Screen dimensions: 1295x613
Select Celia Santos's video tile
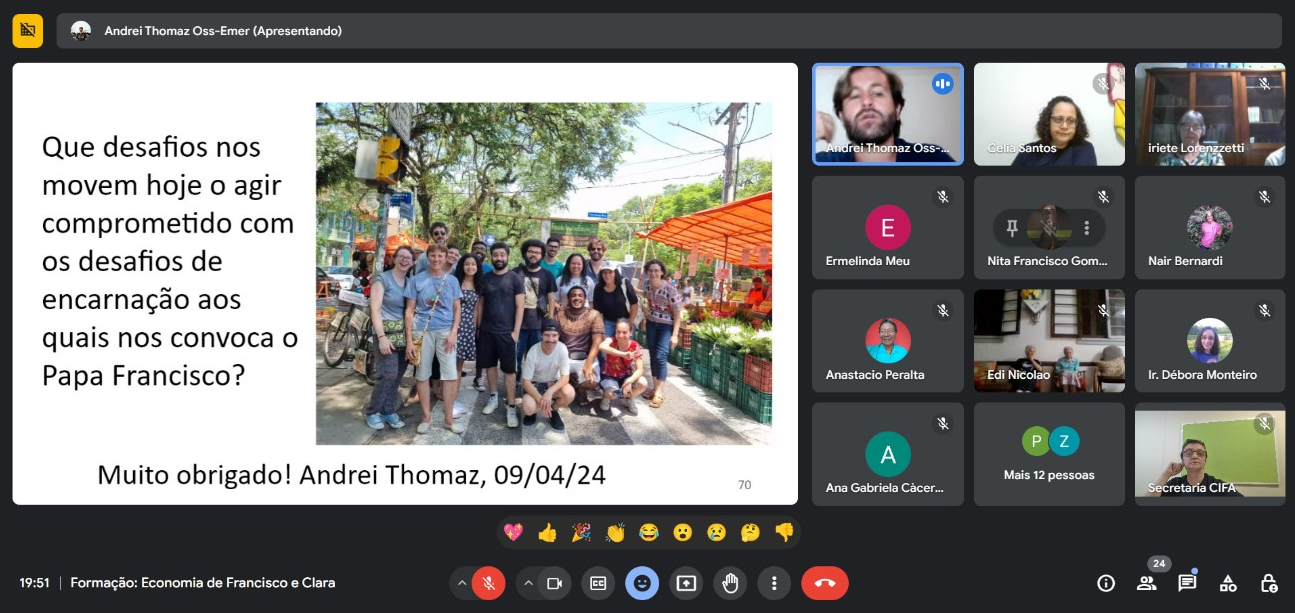click(x=1049, y=114)
